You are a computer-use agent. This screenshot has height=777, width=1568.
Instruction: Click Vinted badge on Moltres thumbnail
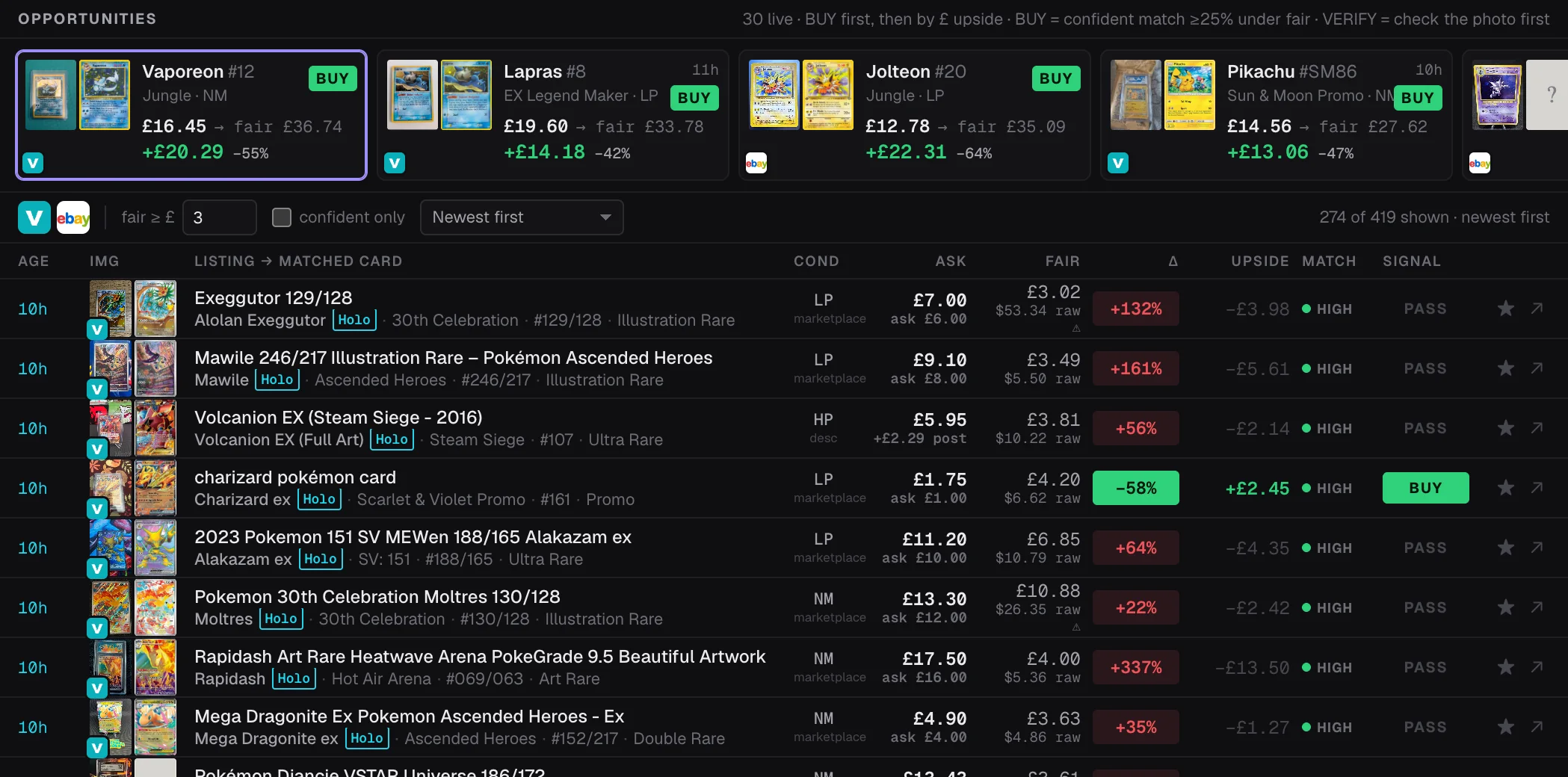97,628
